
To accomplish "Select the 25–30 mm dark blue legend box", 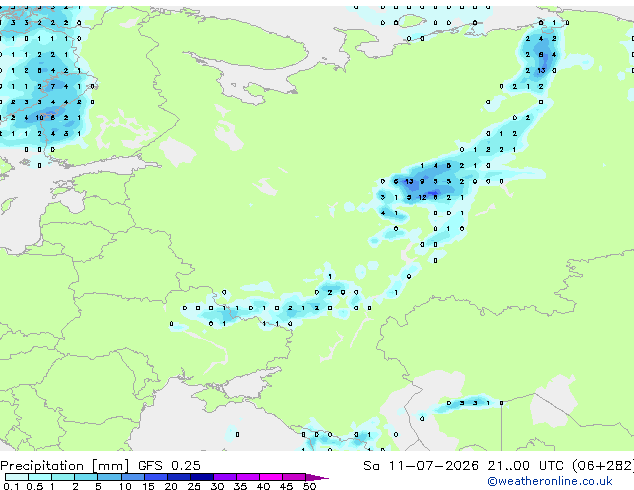I will point(201,477).
